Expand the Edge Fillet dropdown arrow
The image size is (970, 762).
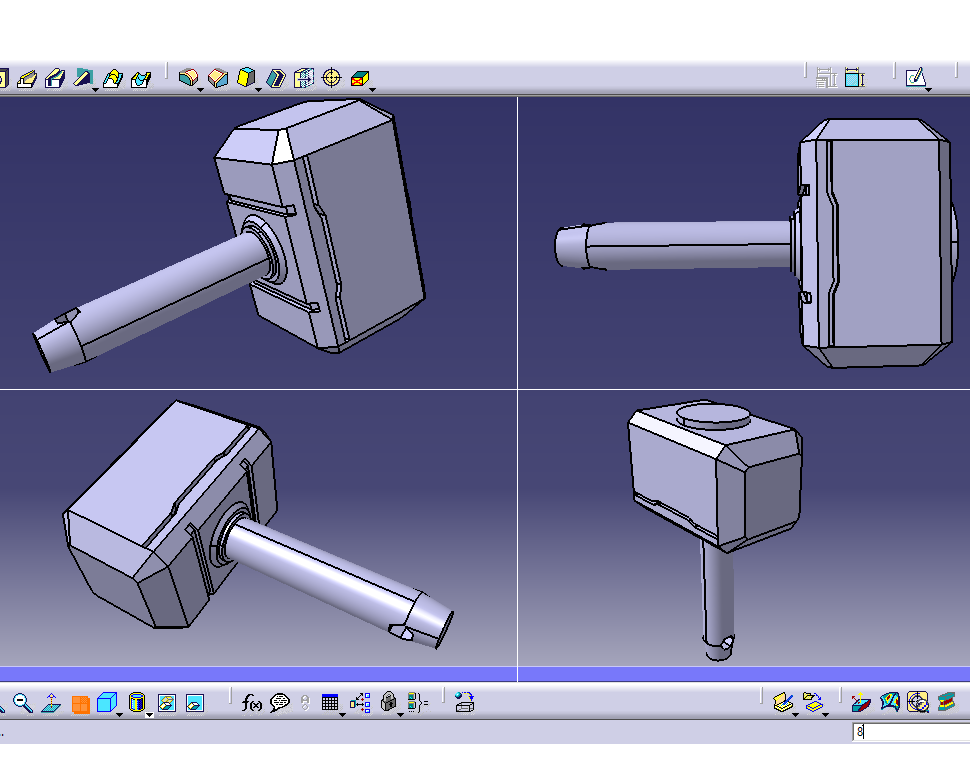200,90
